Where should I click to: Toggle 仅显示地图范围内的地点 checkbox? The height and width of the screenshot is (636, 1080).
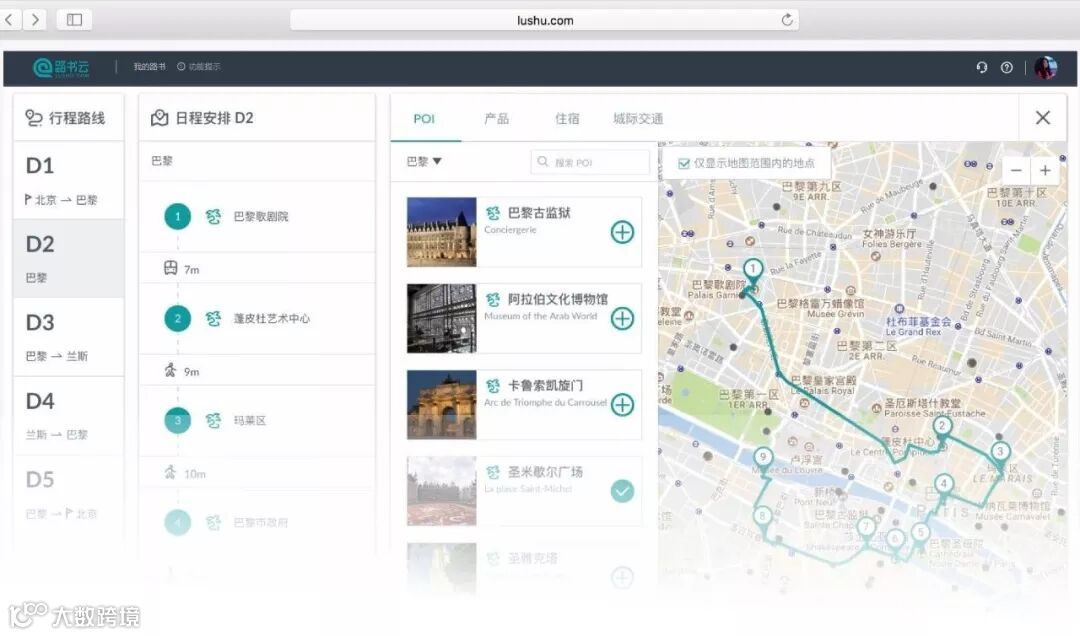click(684, 163)
